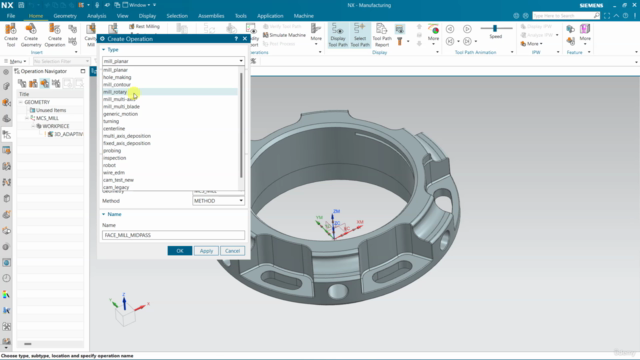Click the OK button
Viewport: 640px width, 360px height.
(180, 251)
